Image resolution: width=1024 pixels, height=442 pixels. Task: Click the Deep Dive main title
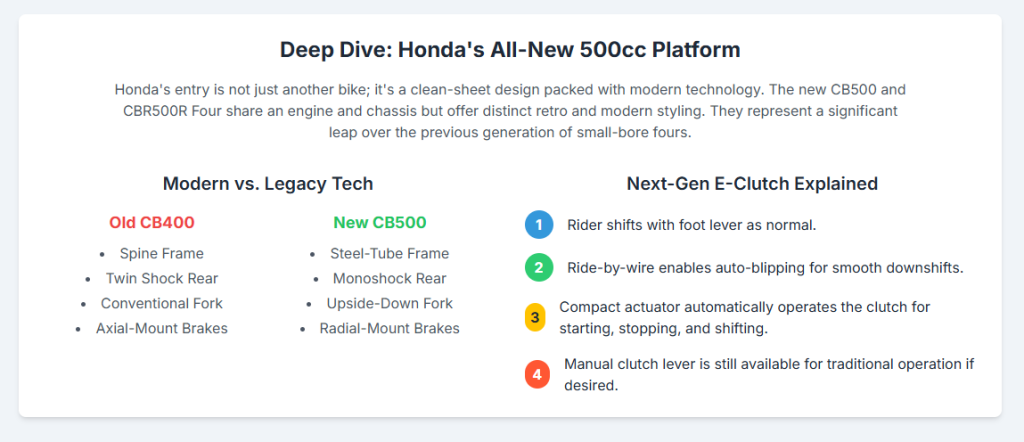[x=509, y=50]
